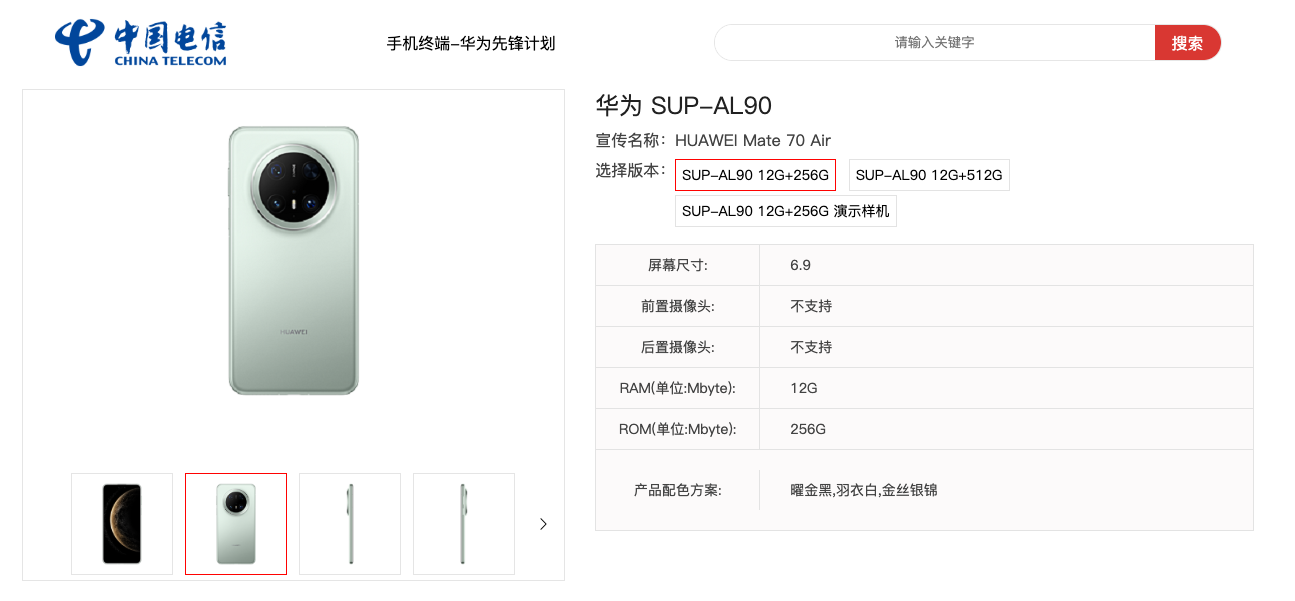The width and height of the screenshot is (1295, 601).
Task: Select the SUP-AL90 12G+512G version
Action: [928, 174]
